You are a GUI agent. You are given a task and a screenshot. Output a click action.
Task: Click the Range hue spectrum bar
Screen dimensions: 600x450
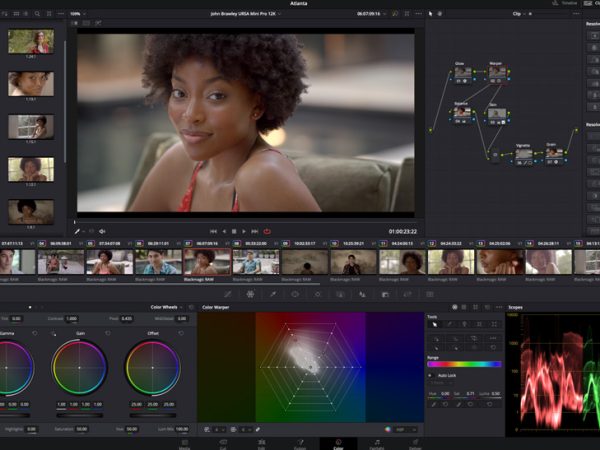(x=464, y=364)
